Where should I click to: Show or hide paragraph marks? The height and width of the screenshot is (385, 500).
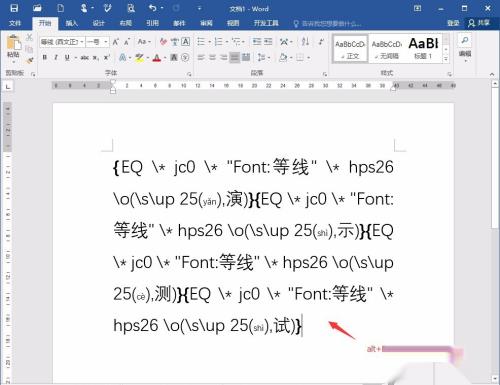[x=321, y=42]
